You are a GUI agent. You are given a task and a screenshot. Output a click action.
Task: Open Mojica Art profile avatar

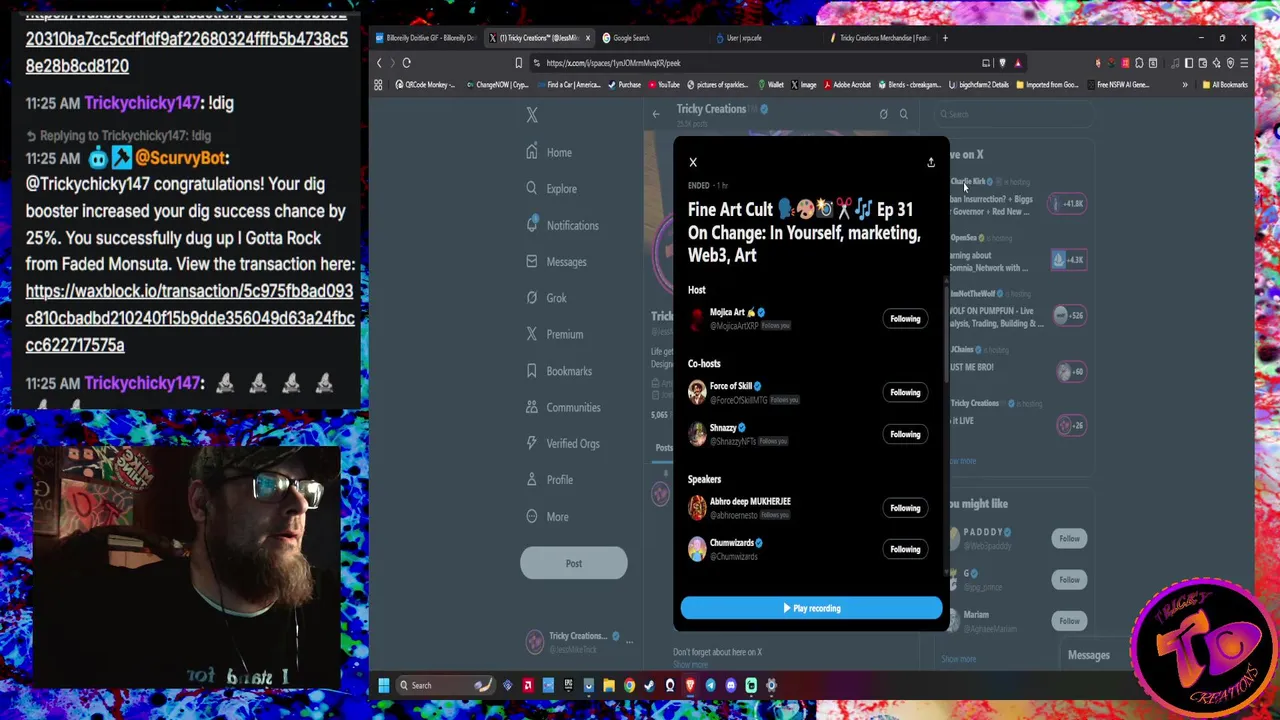(697, 318)
